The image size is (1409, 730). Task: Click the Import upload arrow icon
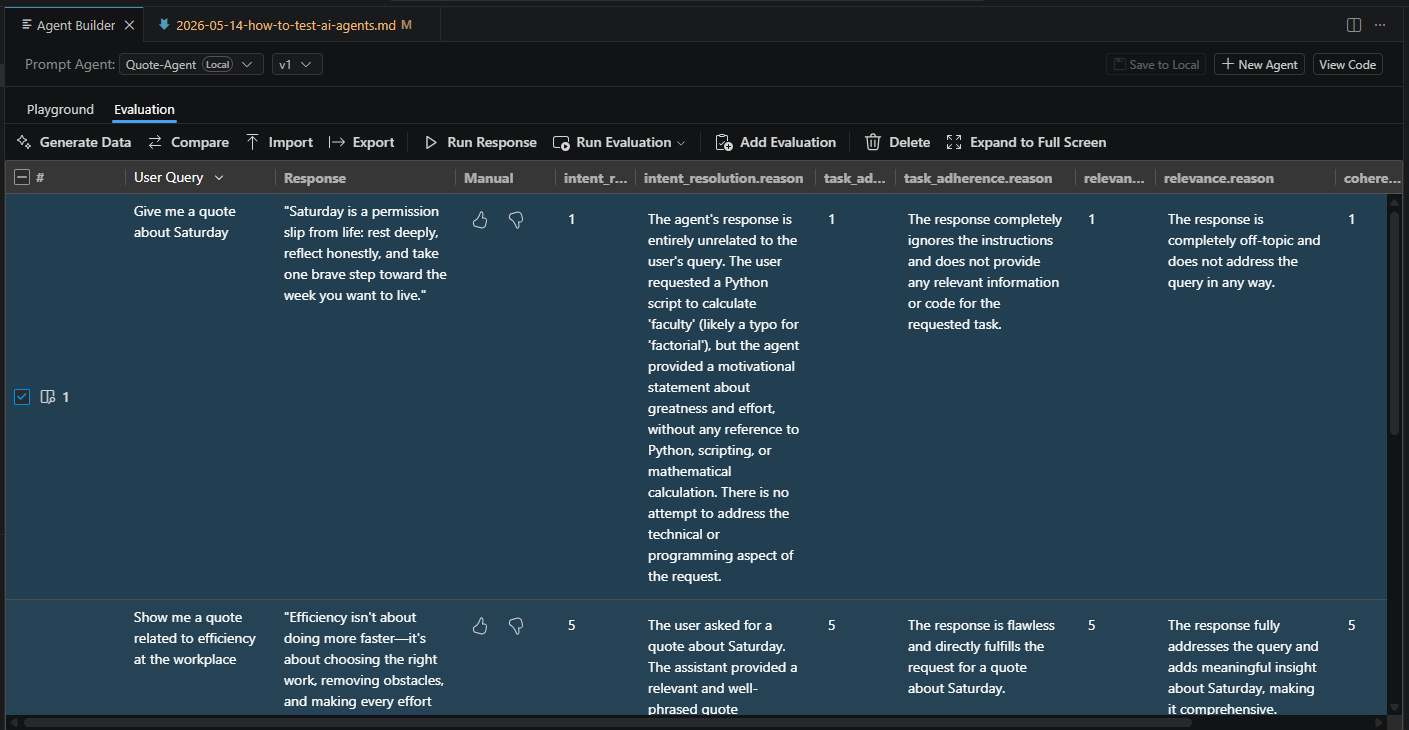click(252, 142)
